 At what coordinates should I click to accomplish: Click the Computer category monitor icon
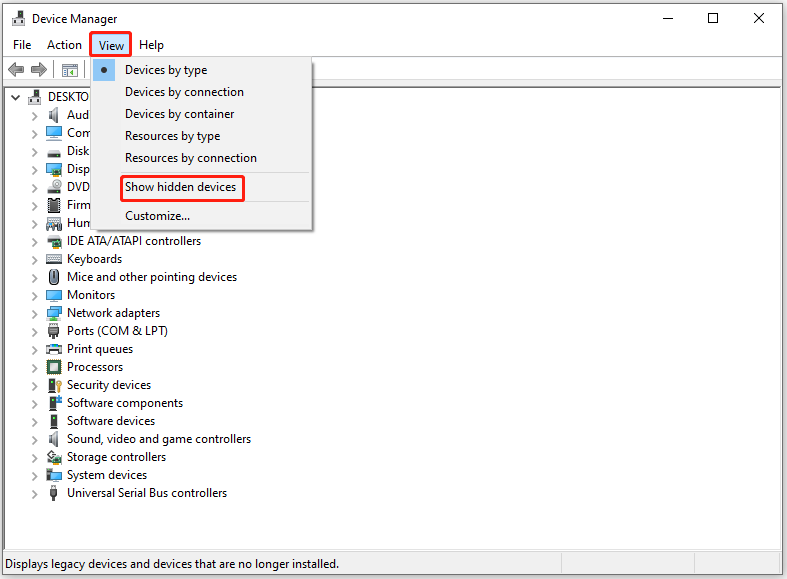tap(54, 133)
